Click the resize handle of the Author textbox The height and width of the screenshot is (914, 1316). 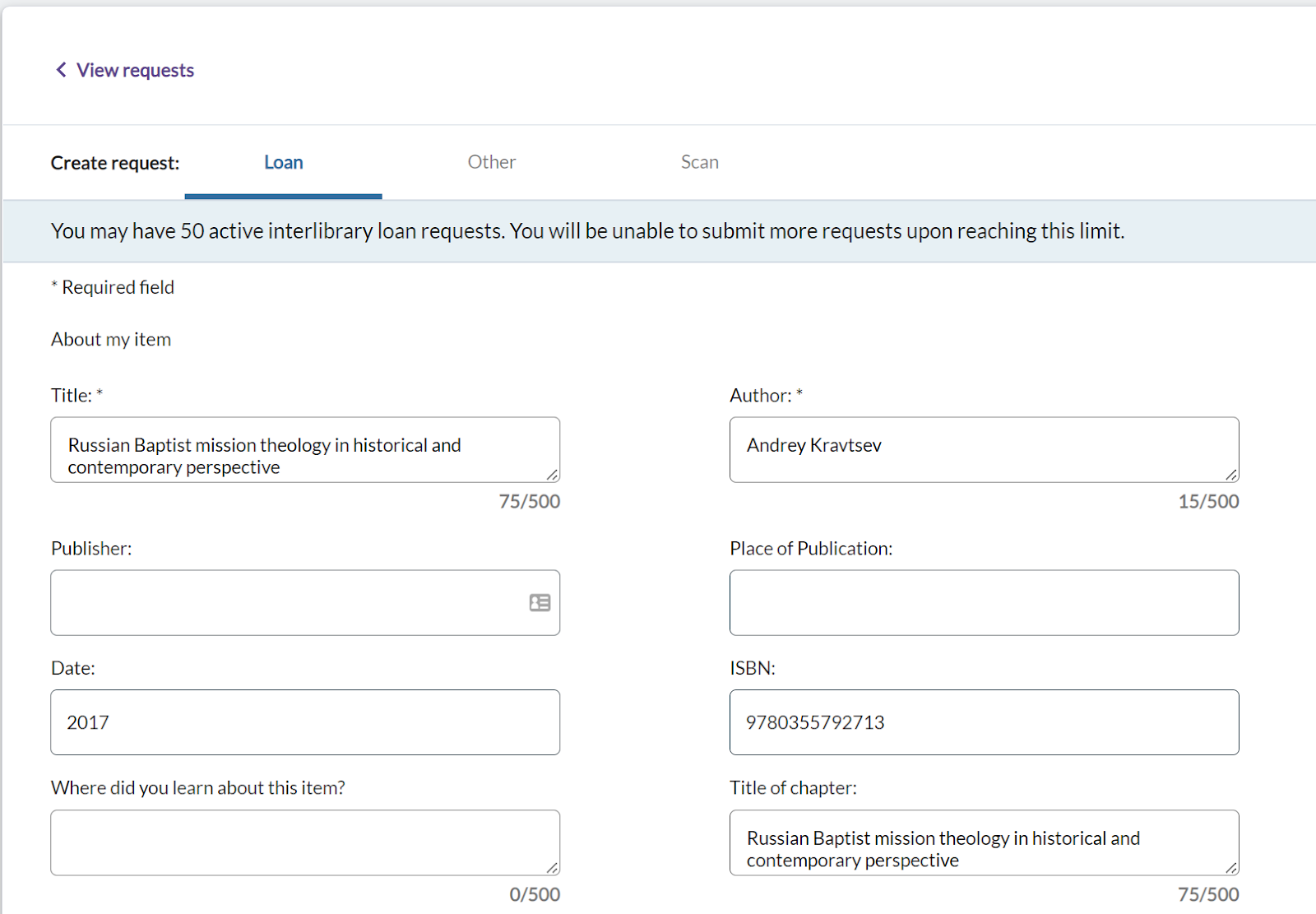coord(1231,475)
